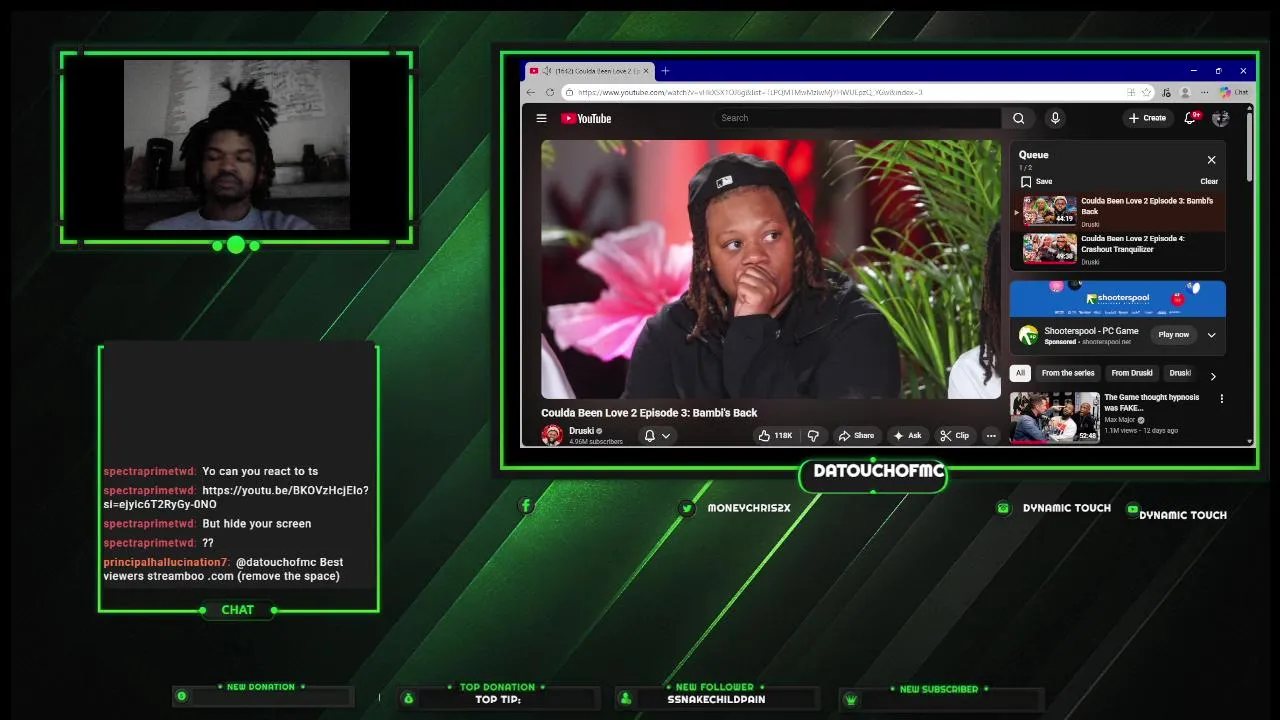The height and width of the screenshot is (720, 1280).
Task: Click the split screen icon in address bar
Action: point(1131,92)
